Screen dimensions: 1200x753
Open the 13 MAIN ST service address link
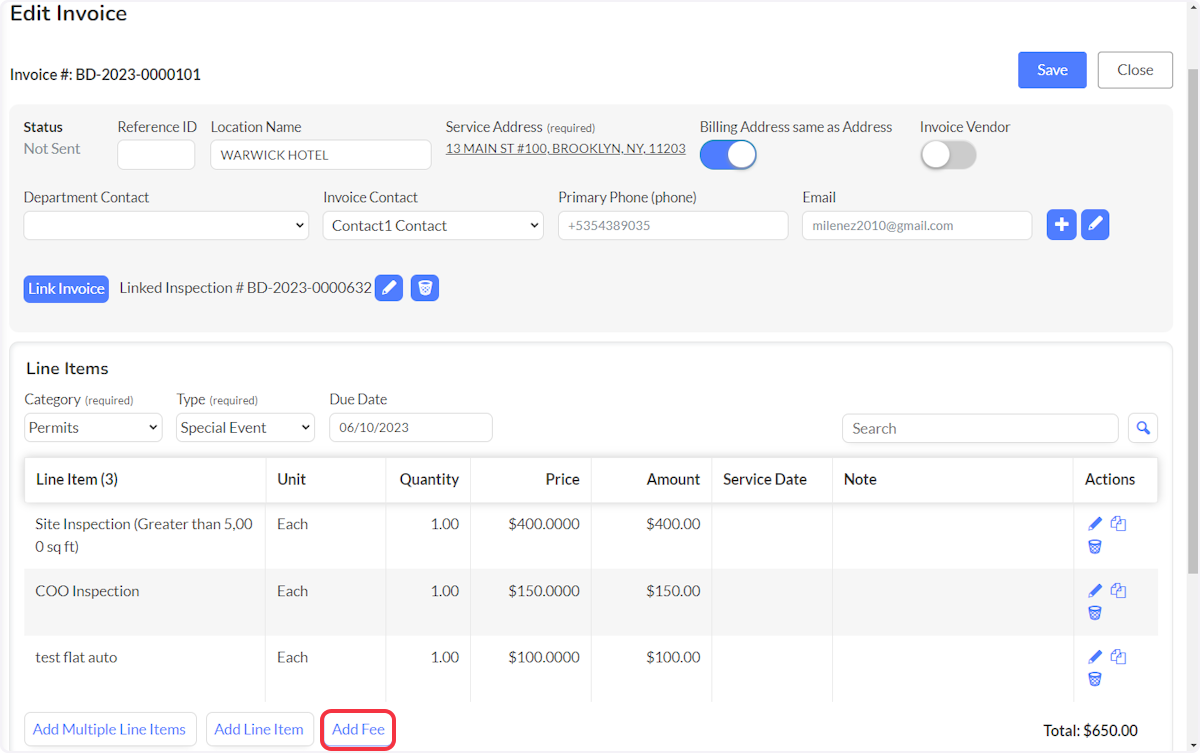(565, 148)
